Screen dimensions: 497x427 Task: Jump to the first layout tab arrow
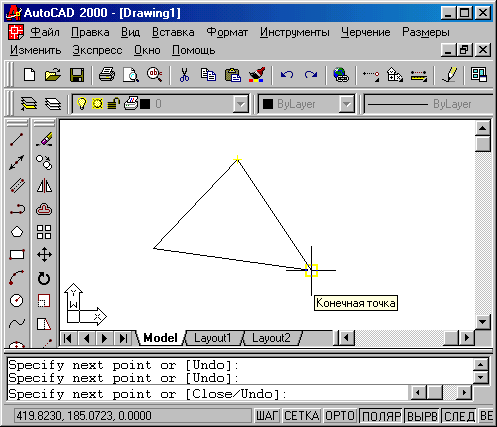point(68,338)
